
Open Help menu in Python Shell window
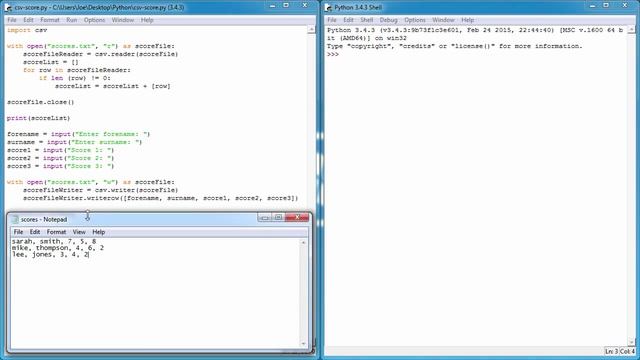coord(468,20)
